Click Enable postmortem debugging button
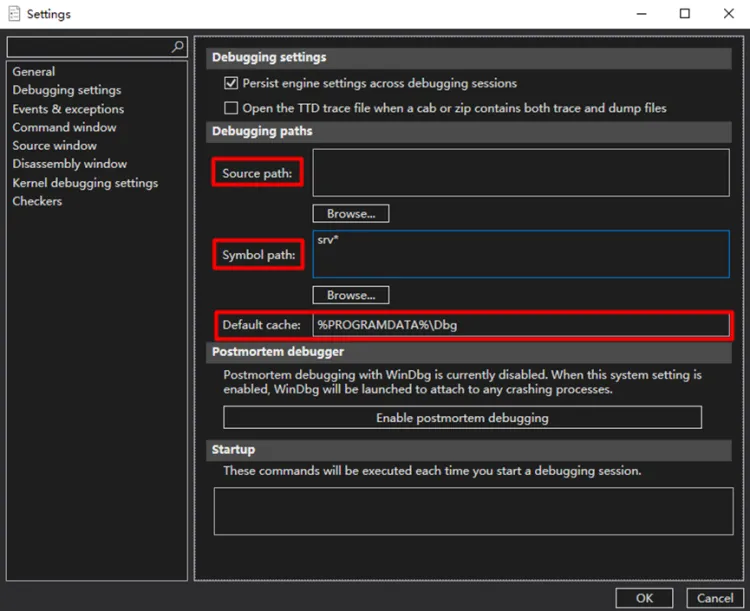Image resolution: width=750 pixels, height=611 pixels. (x=463, y=418)
